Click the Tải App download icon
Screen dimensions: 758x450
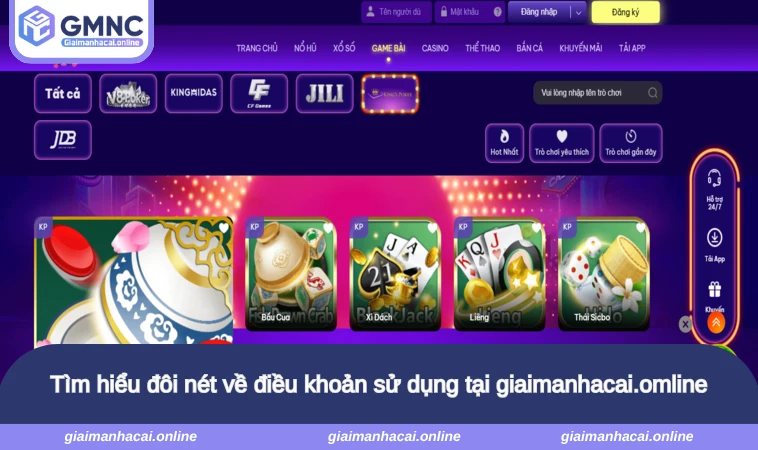(714, 238)
